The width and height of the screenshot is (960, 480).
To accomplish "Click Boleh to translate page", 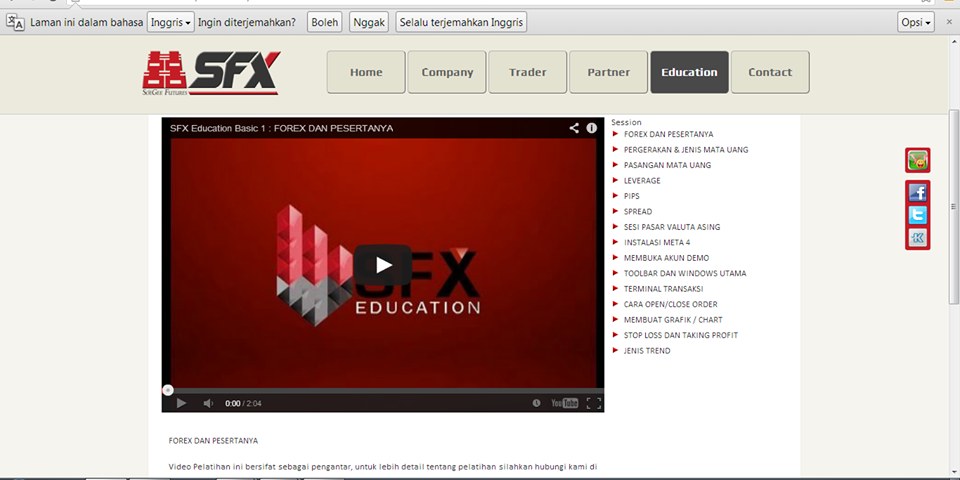I will (324, 22).
